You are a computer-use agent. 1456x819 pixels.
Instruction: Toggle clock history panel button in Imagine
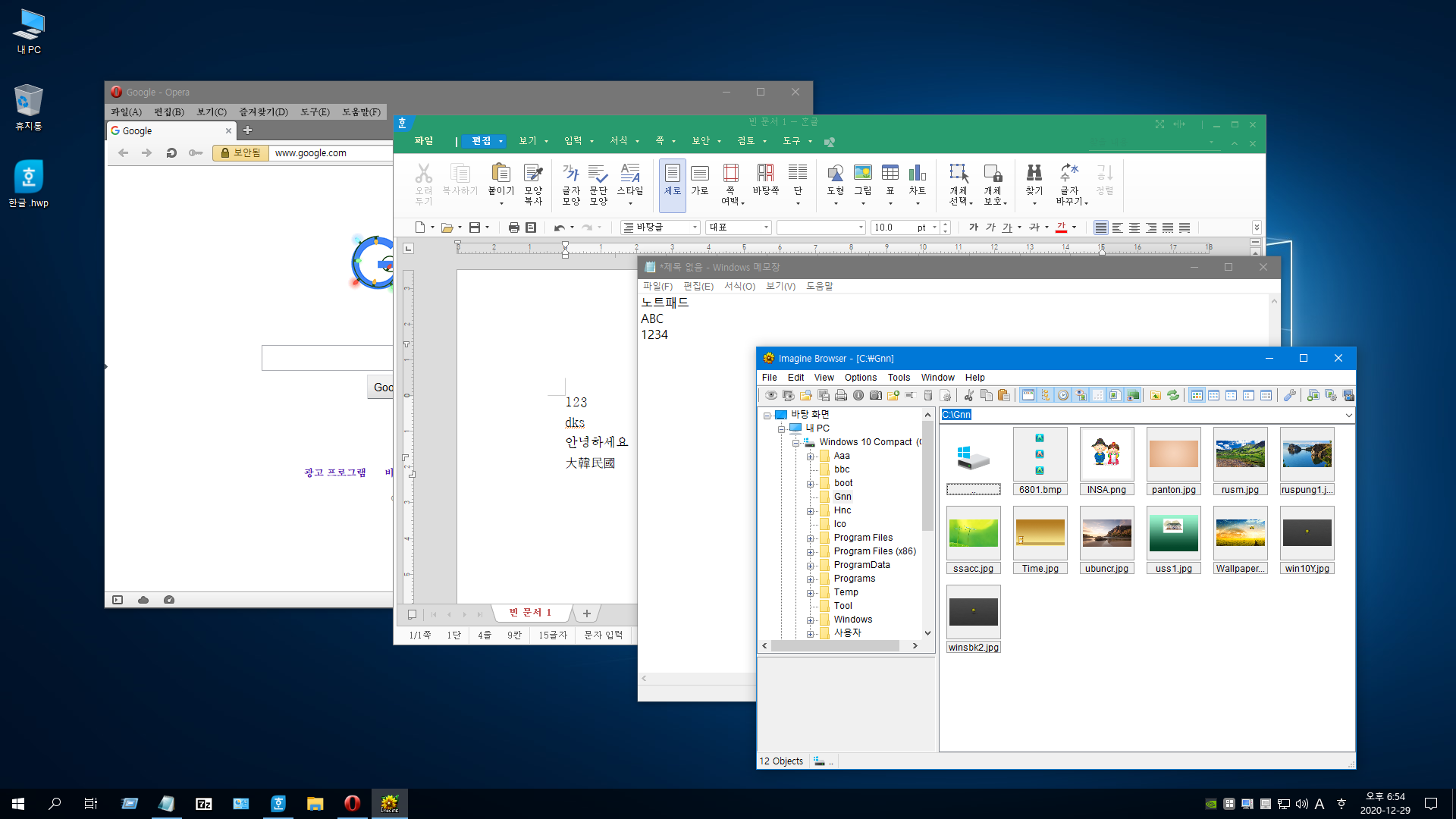[1063, 395]
